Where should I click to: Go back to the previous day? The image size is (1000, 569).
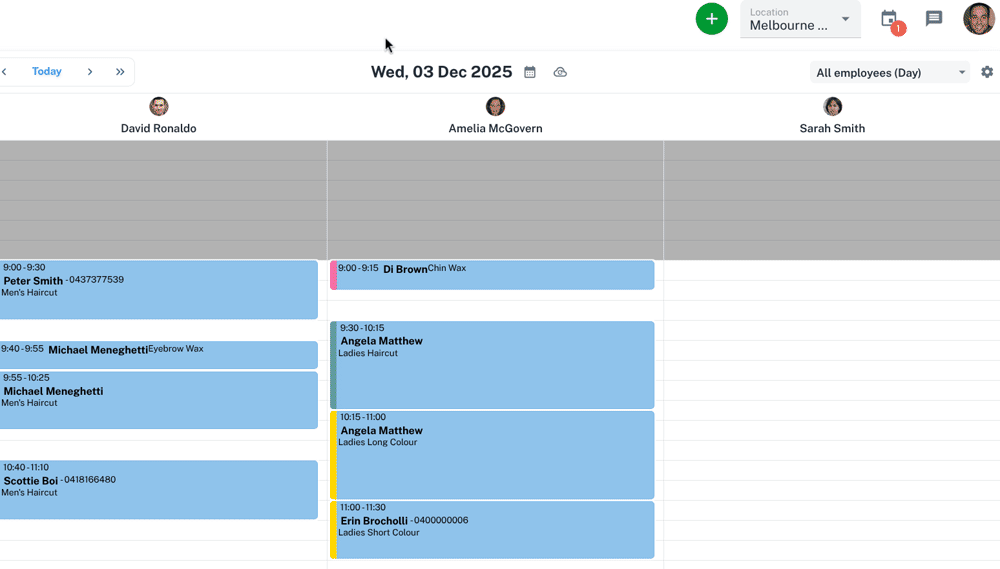5,72
